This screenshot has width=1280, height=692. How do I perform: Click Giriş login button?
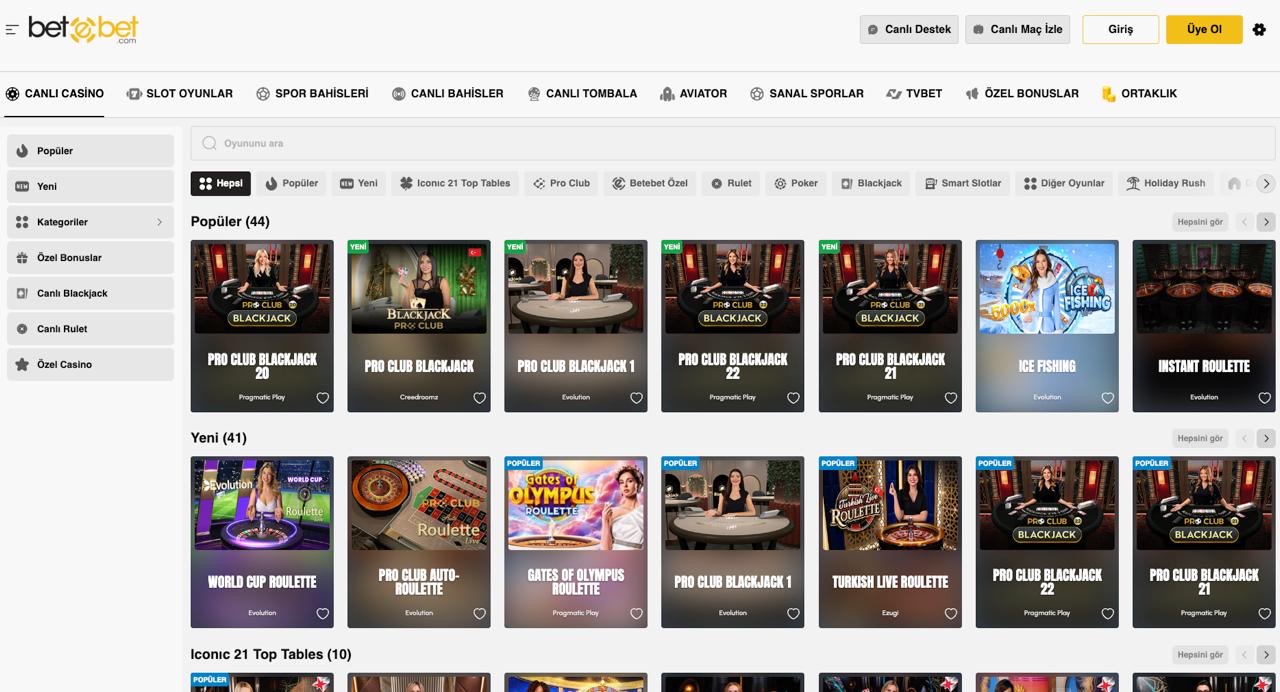[x=1121, y=29]
